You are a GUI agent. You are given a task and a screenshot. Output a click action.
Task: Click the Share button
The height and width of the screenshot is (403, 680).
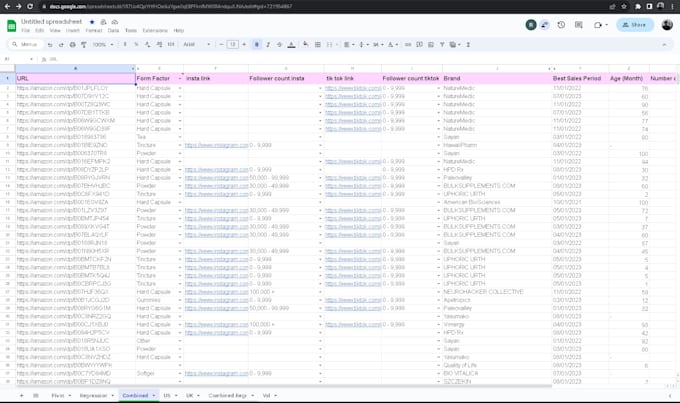click(635, 25)
